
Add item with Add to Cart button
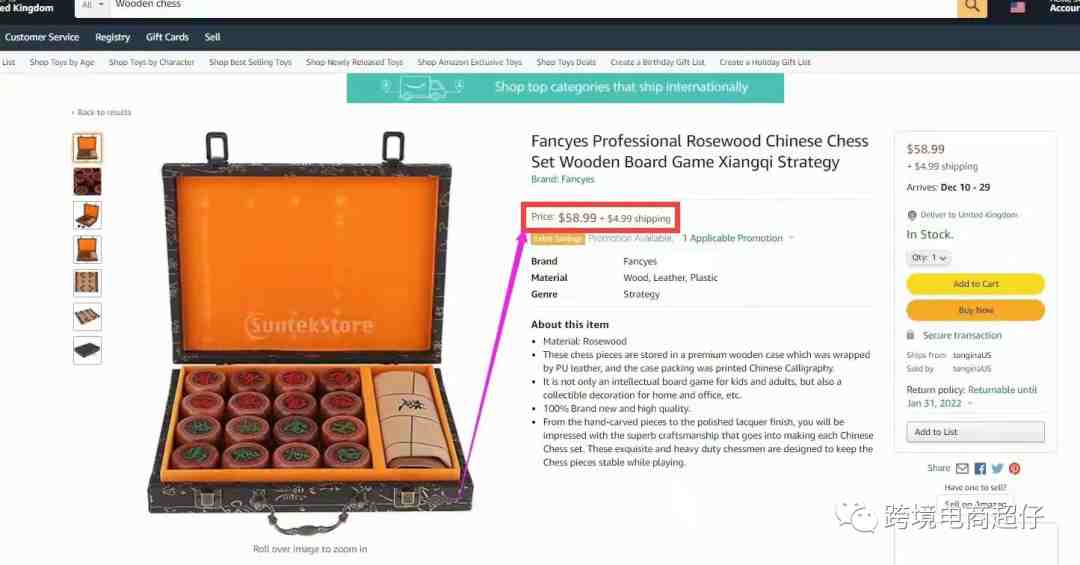(x=975, y=284)
